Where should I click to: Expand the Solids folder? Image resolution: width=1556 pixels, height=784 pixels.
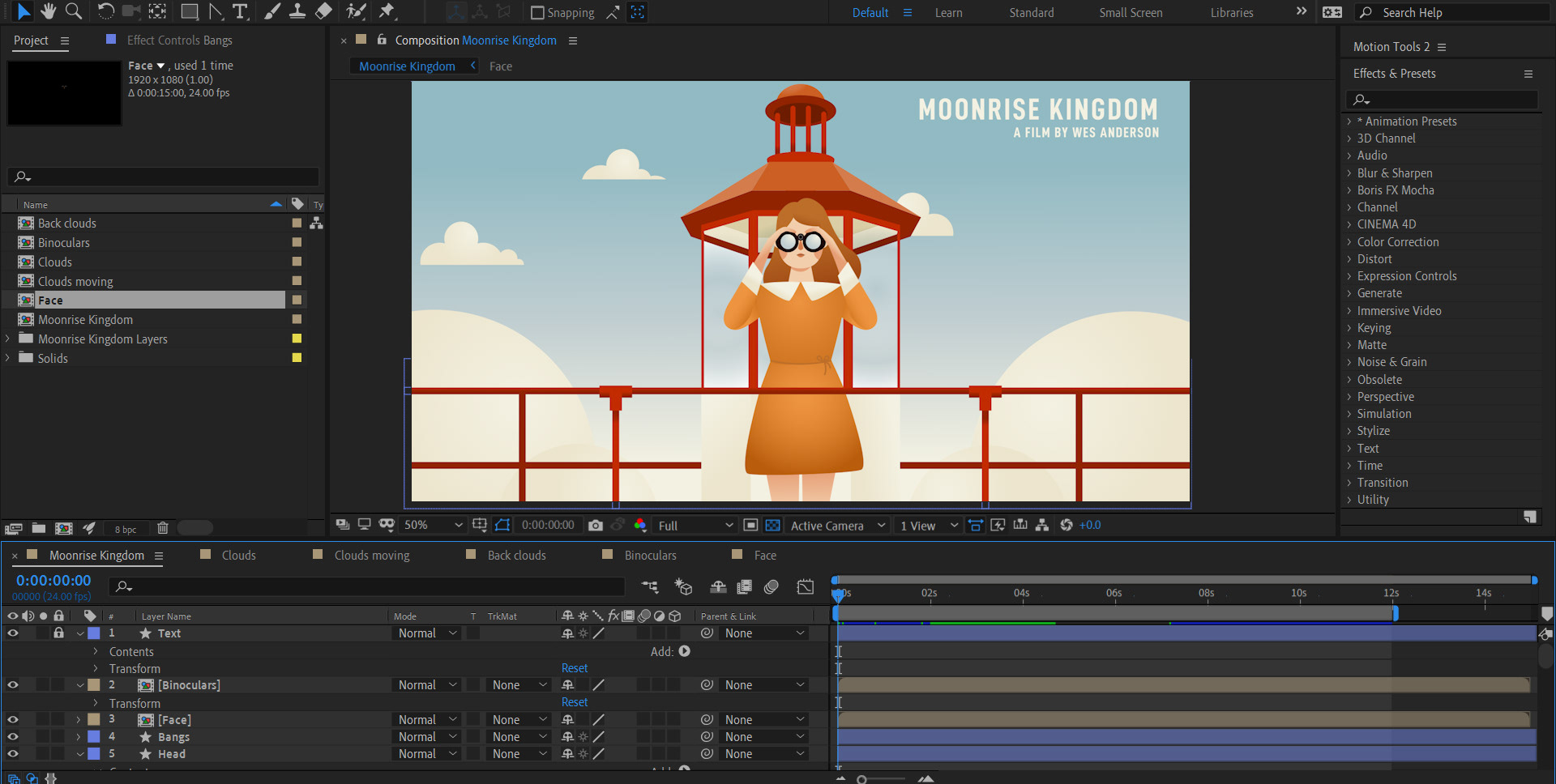pyautogui.click(x=7, y=358)
